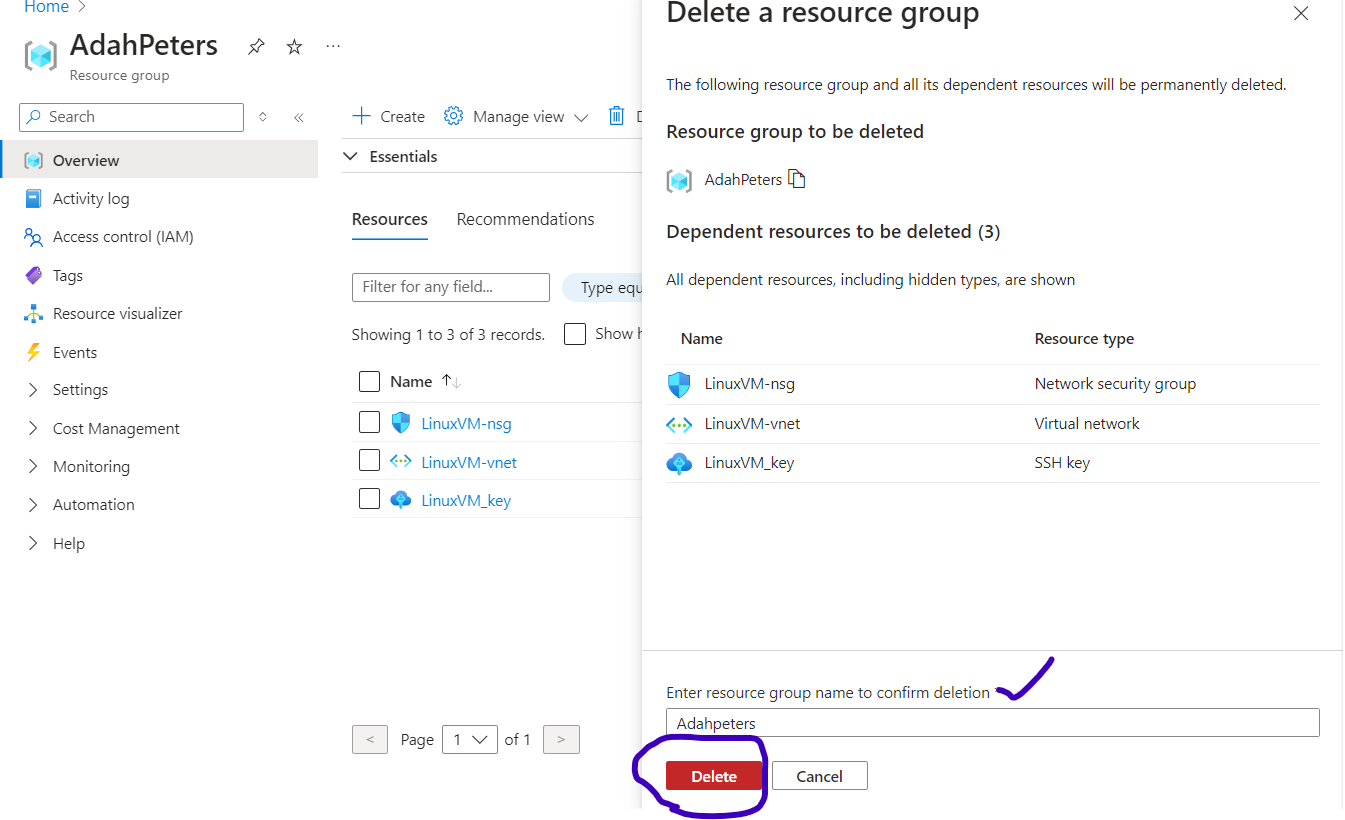Screen dimensions: 1345x820
Task: Copy the AdahPeters resource group name
Action: point(797,179)
